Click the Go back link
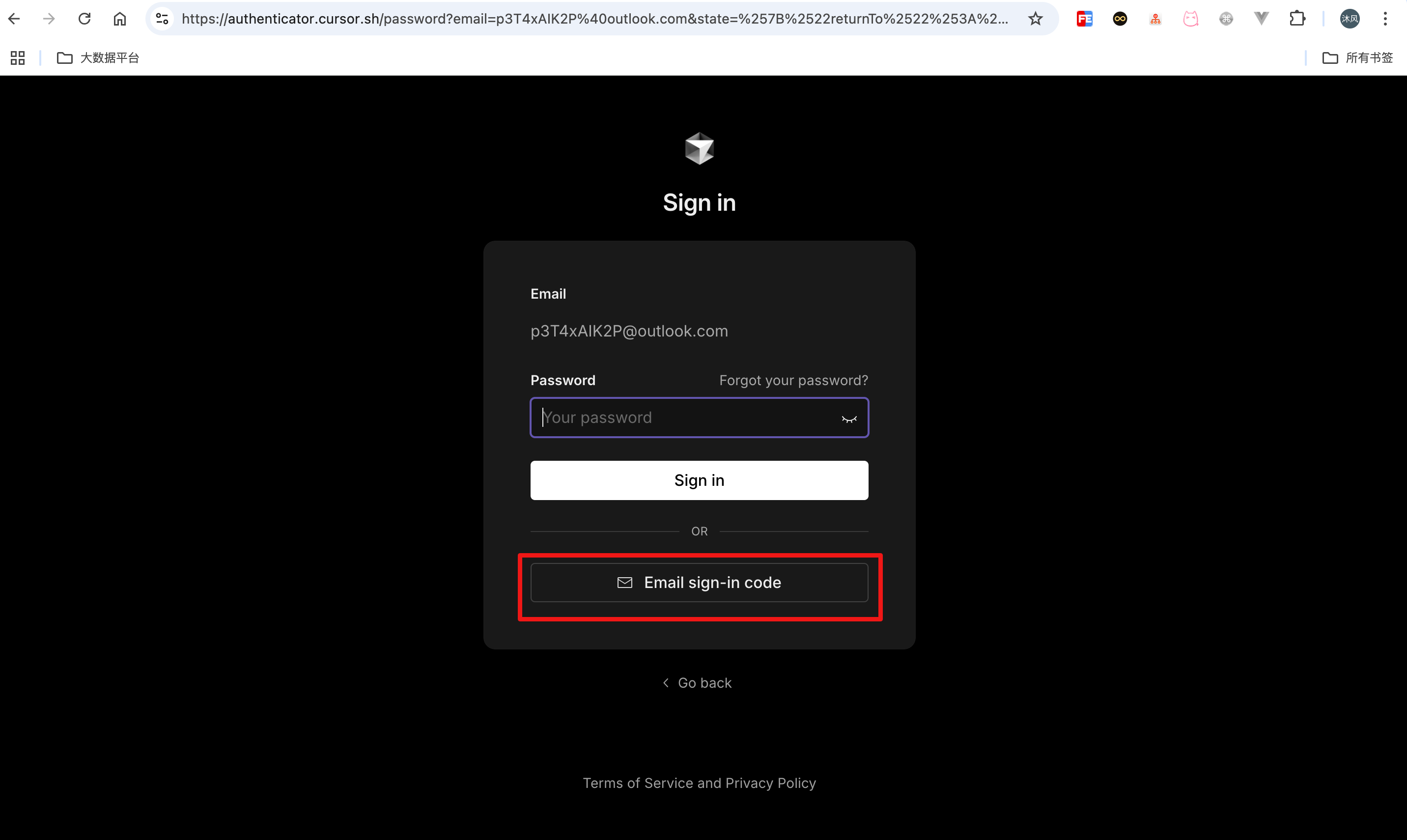 [x=698, y=683]
